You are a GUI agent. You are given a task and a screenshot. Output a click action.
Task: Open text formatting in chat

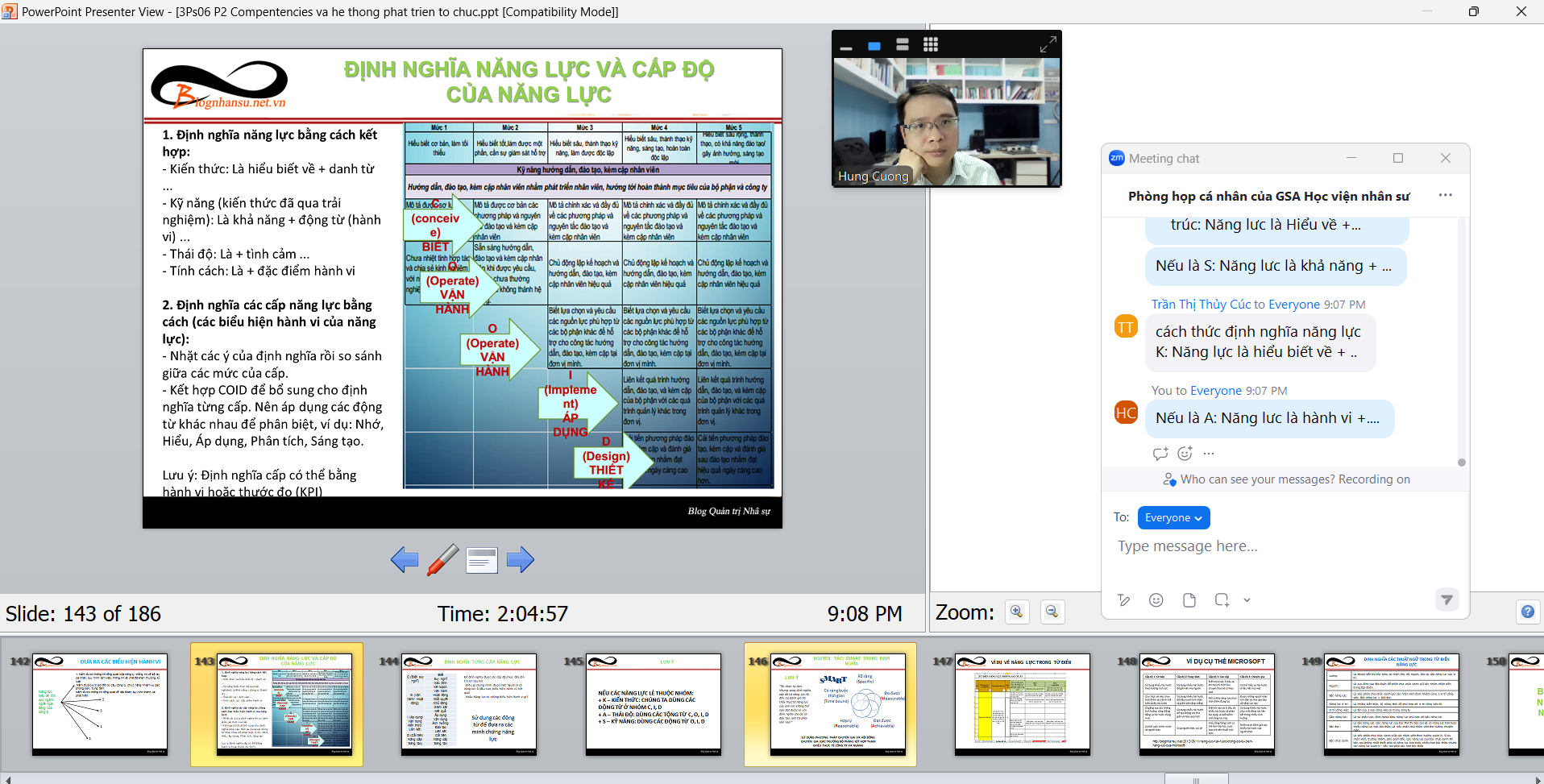point(1123,599)
